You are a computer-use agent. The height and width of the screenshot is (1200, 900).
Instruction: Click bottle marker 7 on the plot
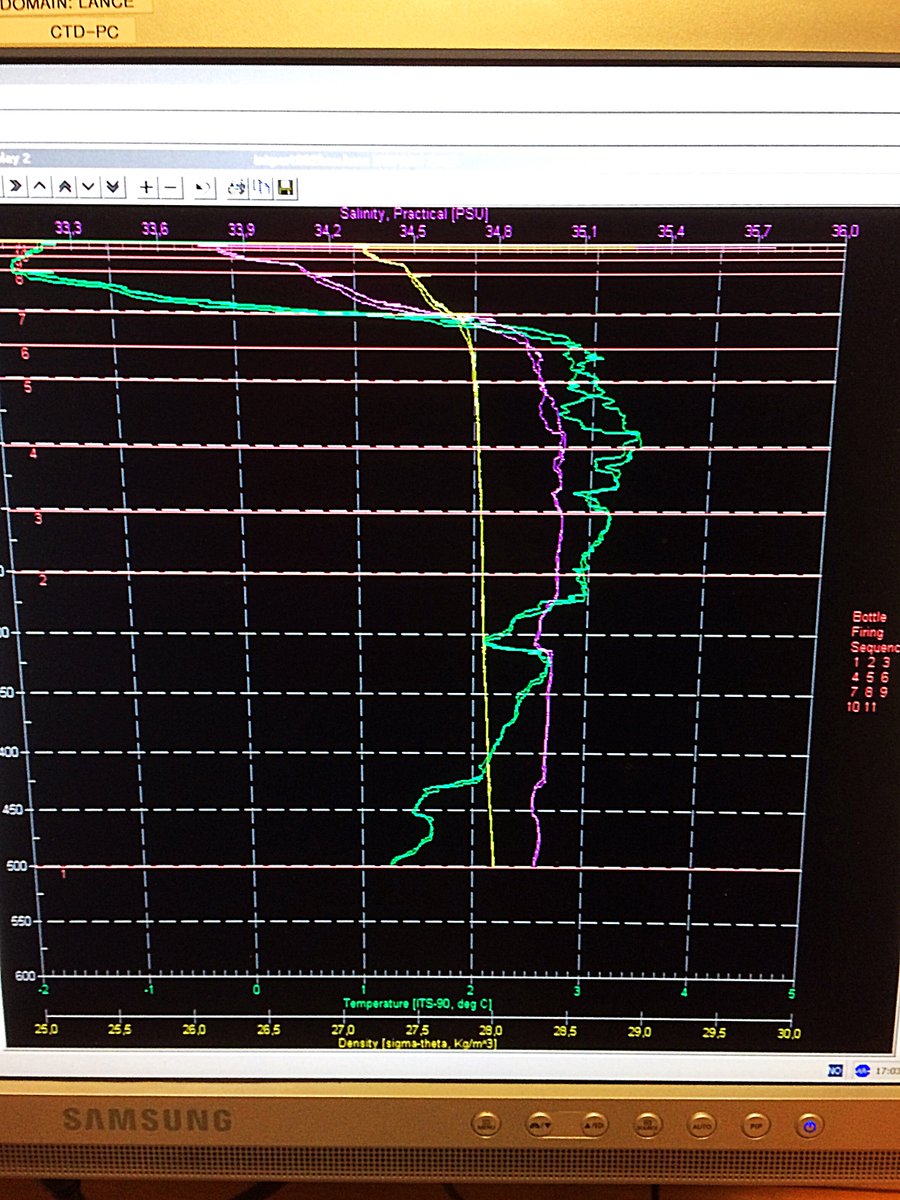[x=21, y=318]
